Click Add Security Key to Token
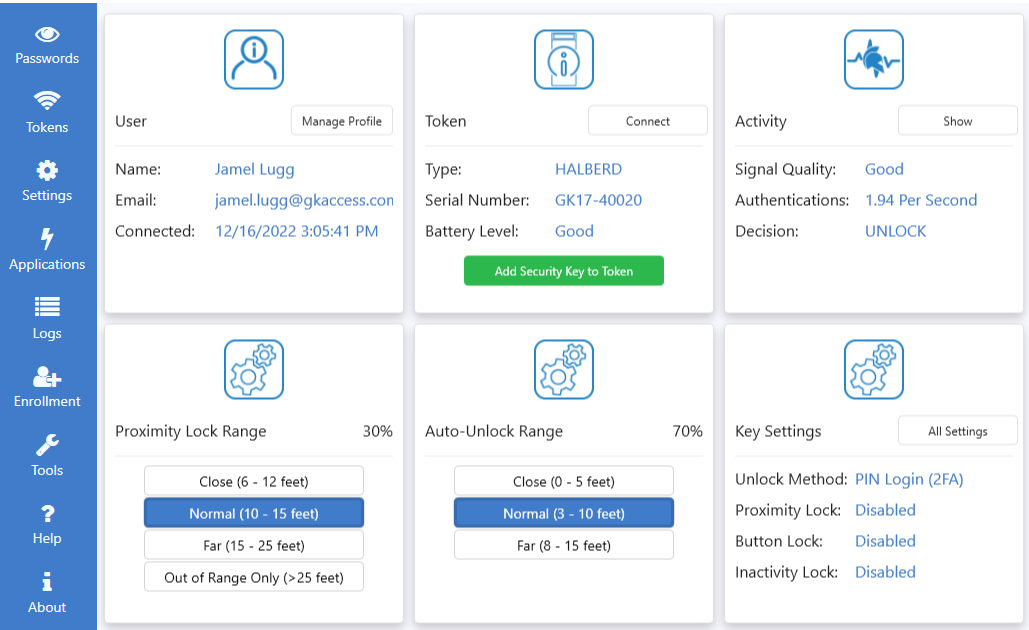 click(563, 270)
